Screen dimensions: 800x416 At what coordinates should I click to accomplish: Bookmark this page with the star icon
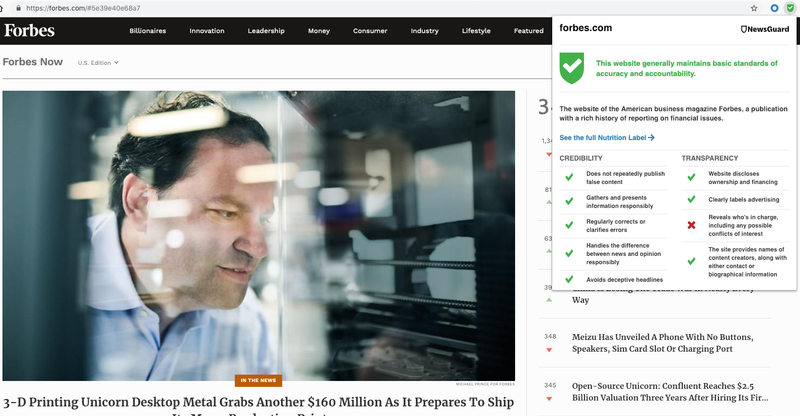(754, 8)
